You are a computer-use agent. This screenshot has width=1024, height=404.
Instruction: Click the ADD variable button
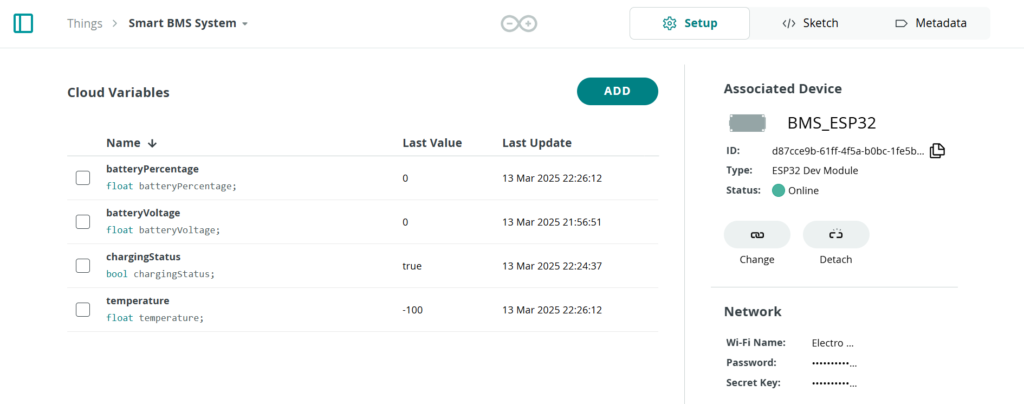(617, 91)
